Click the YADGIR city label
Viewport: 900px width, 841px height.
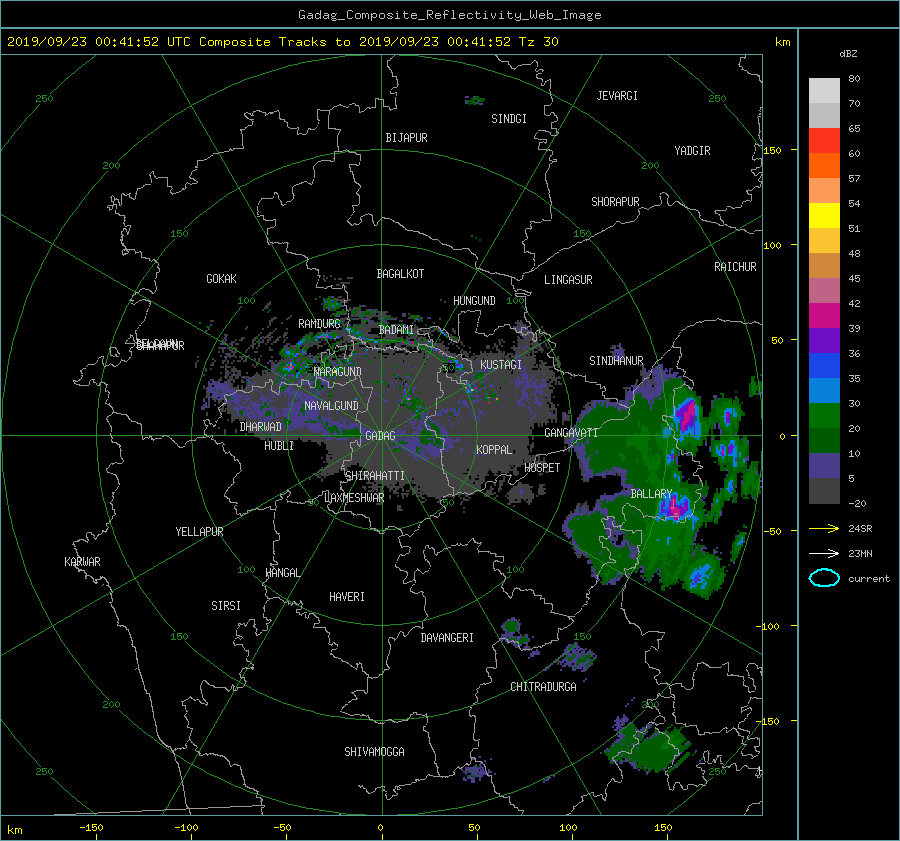point(692,151)
